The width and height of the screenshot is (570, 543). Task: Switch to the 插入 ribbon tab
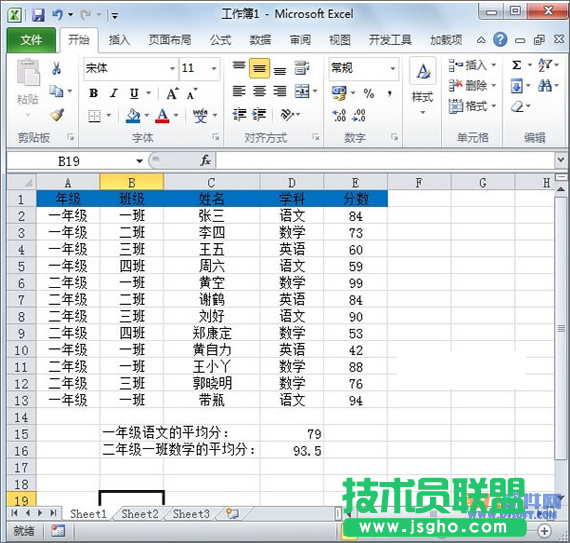coord(120,40)
